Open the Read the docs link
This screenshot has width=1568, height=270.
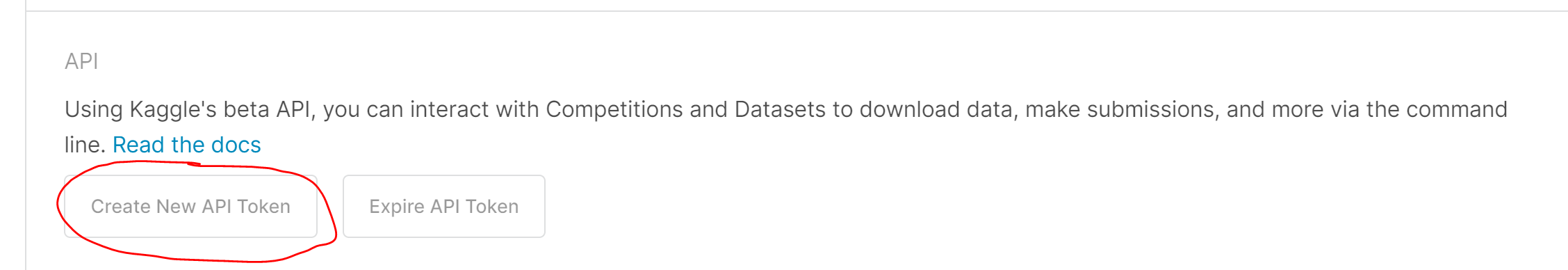point(187,145)
